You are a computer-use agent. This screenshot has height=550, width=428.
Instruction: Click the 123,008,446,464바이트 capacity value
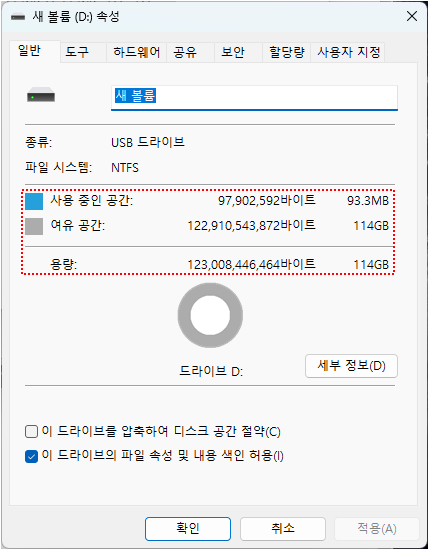251,264
